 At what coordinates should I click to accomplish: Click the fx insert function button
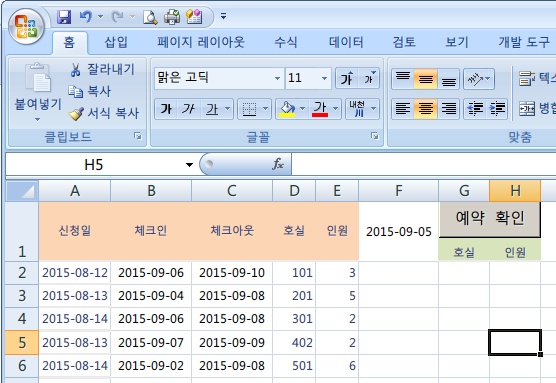[x=278, y=164]
